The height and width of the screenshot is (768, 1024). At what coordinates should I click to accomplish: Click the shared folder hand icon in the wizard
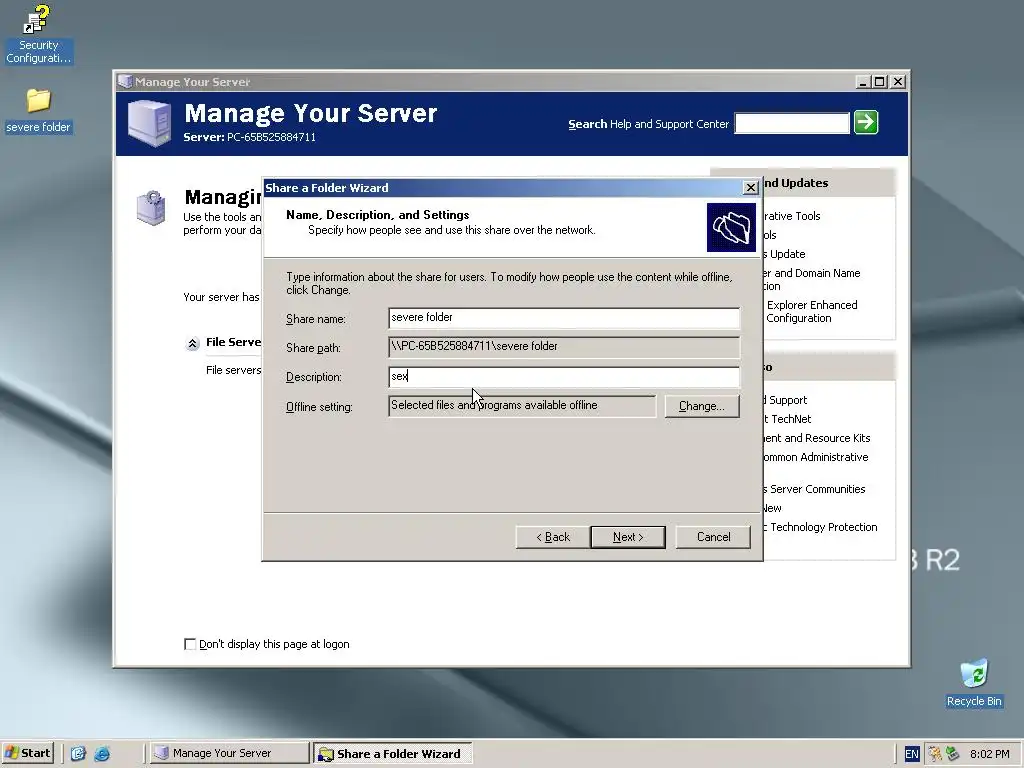(x=731, y=227)
